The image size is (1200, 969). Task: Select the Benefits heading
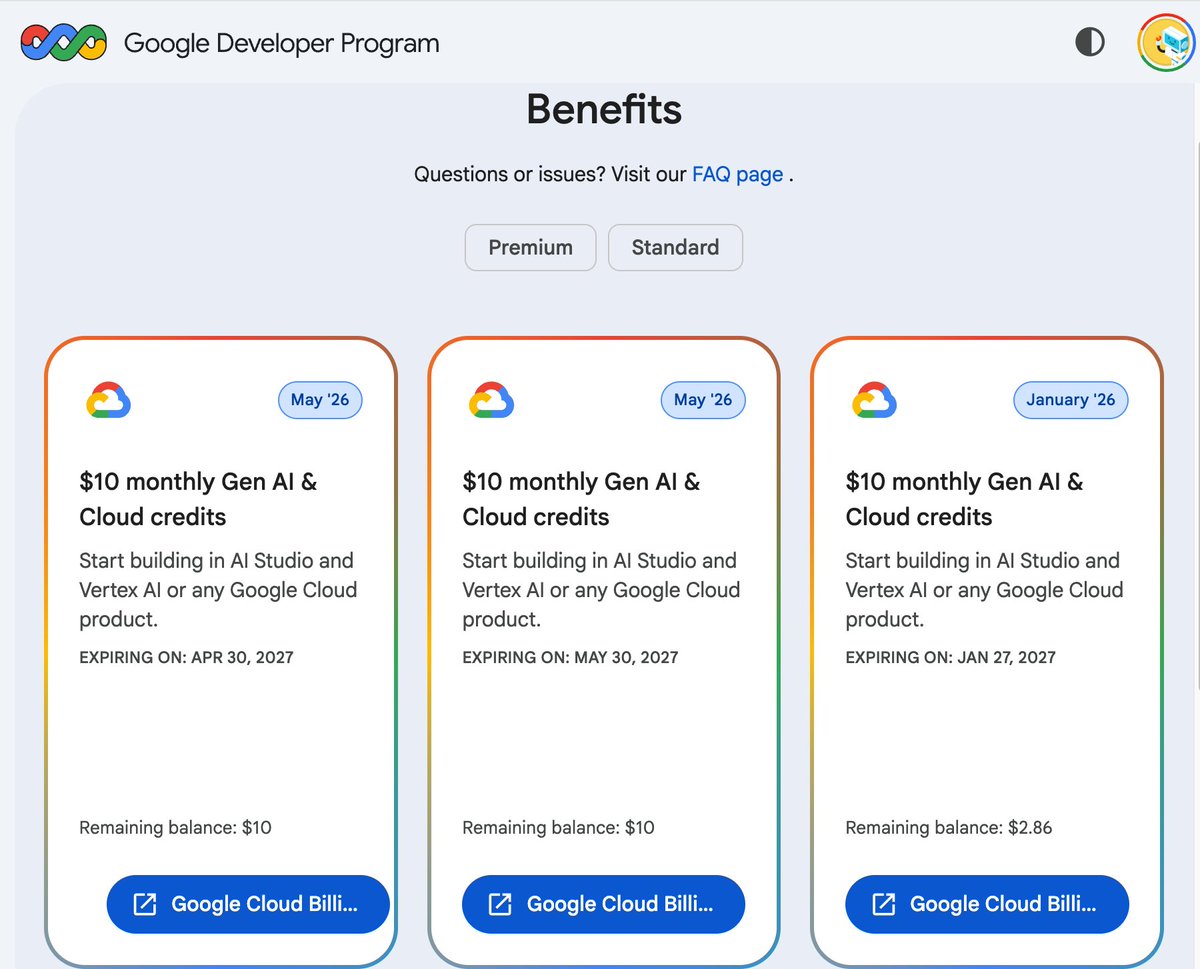(604, 109)
